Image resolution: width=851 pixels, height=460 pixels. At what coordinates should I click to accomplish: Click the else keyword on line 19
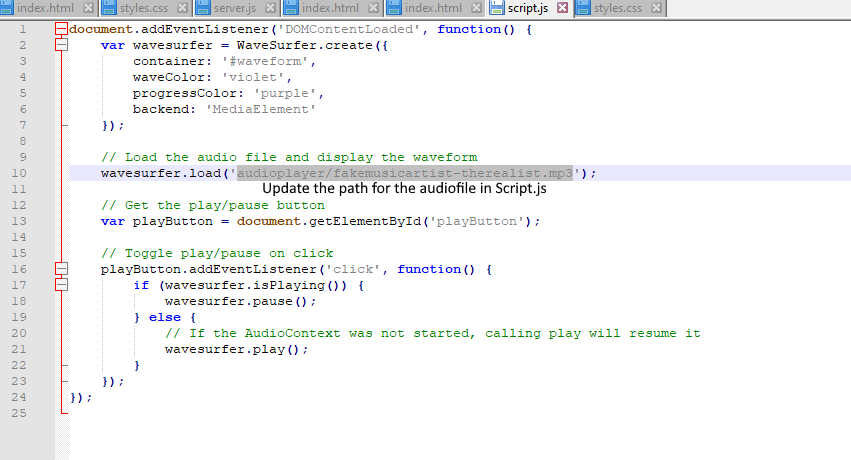tap(165, 317)
